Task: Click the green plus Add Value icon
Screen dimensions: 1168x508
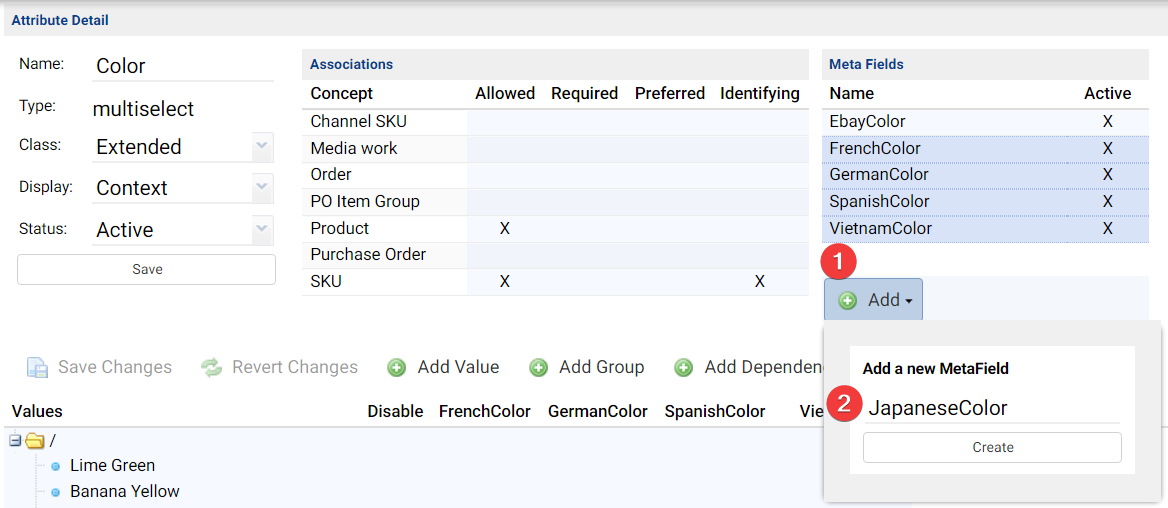Action: pos(397,367)
